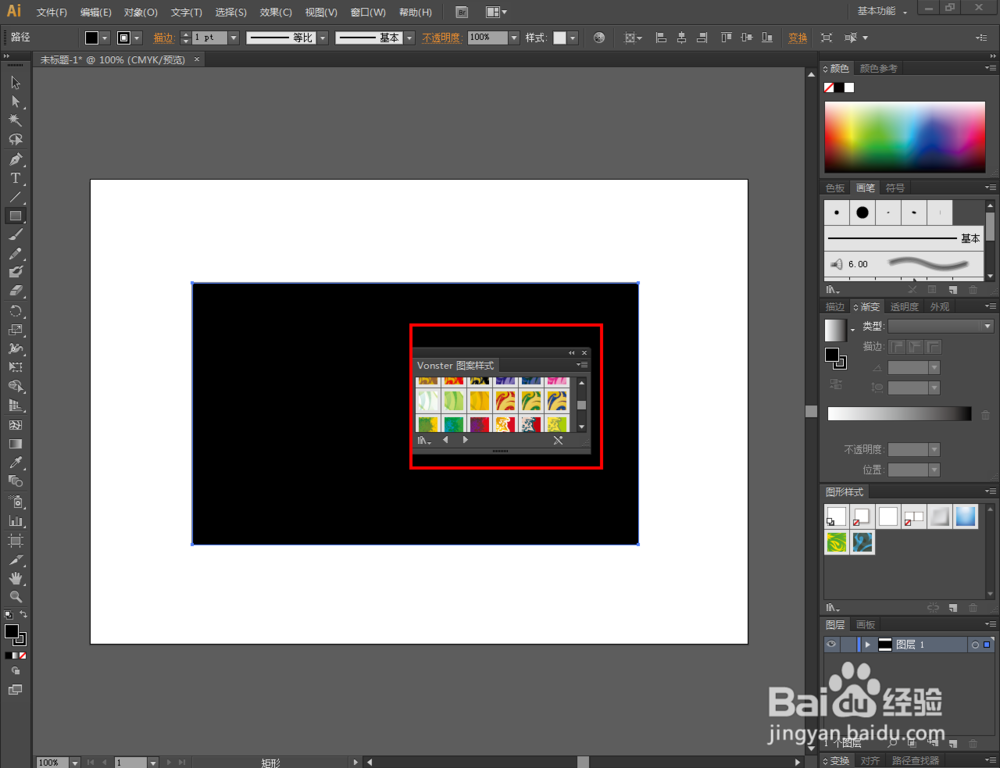Select the green swirl graphic style thumbnail
The image size is (1000, 768).
coord(836,542)
